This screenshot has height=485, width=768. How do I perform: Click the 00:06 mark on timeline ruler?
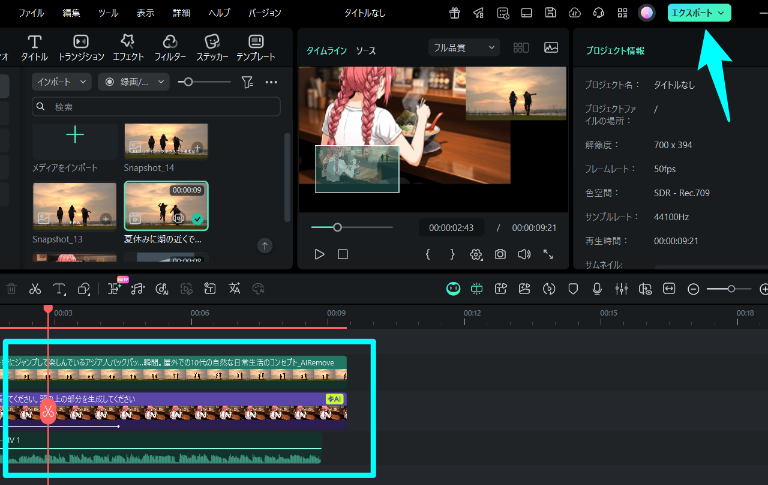click(x=200, y=313)
